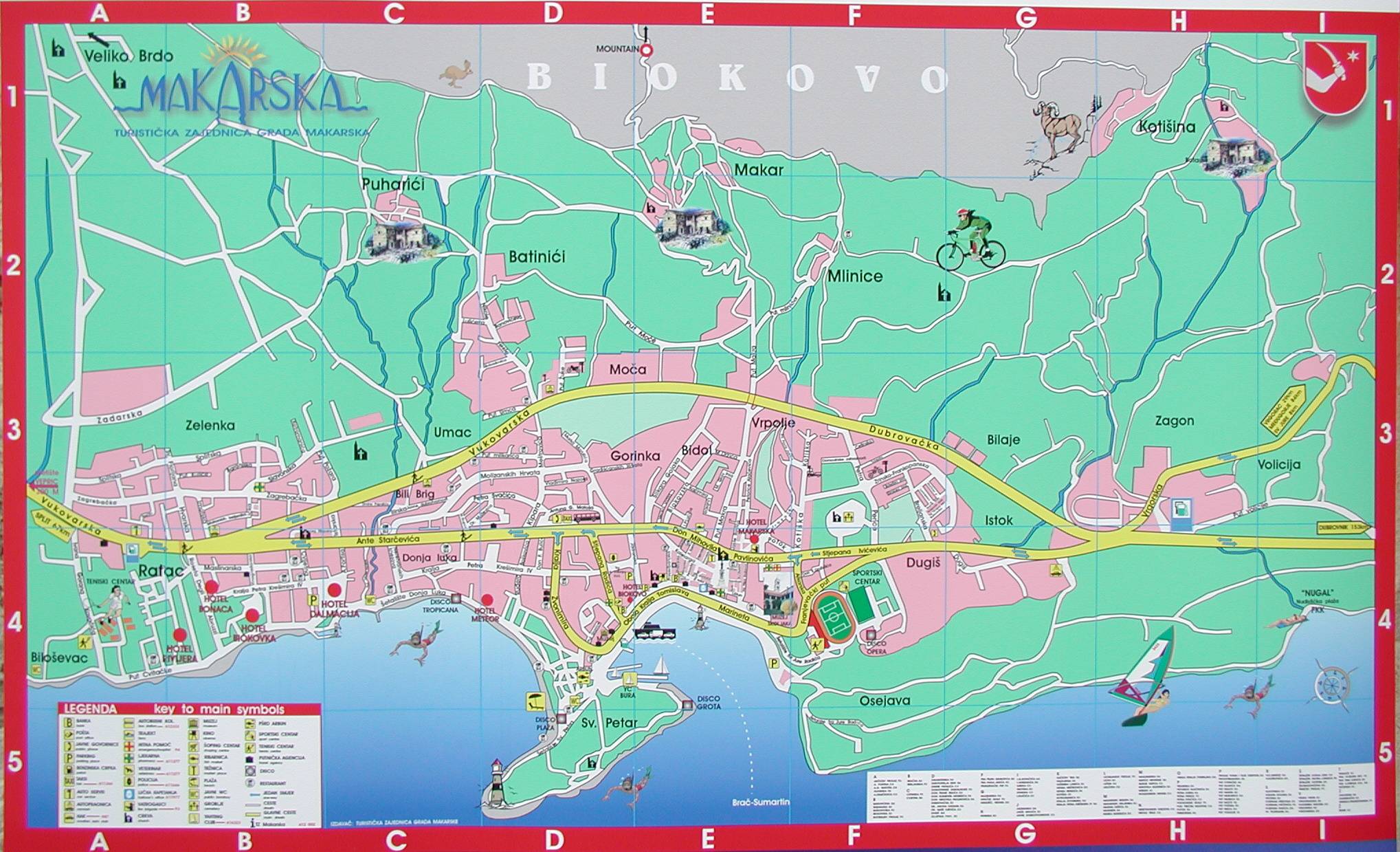1400x852 pixels.
Task: Click the gas station icon near Volicija
Action: point(1180,513)
